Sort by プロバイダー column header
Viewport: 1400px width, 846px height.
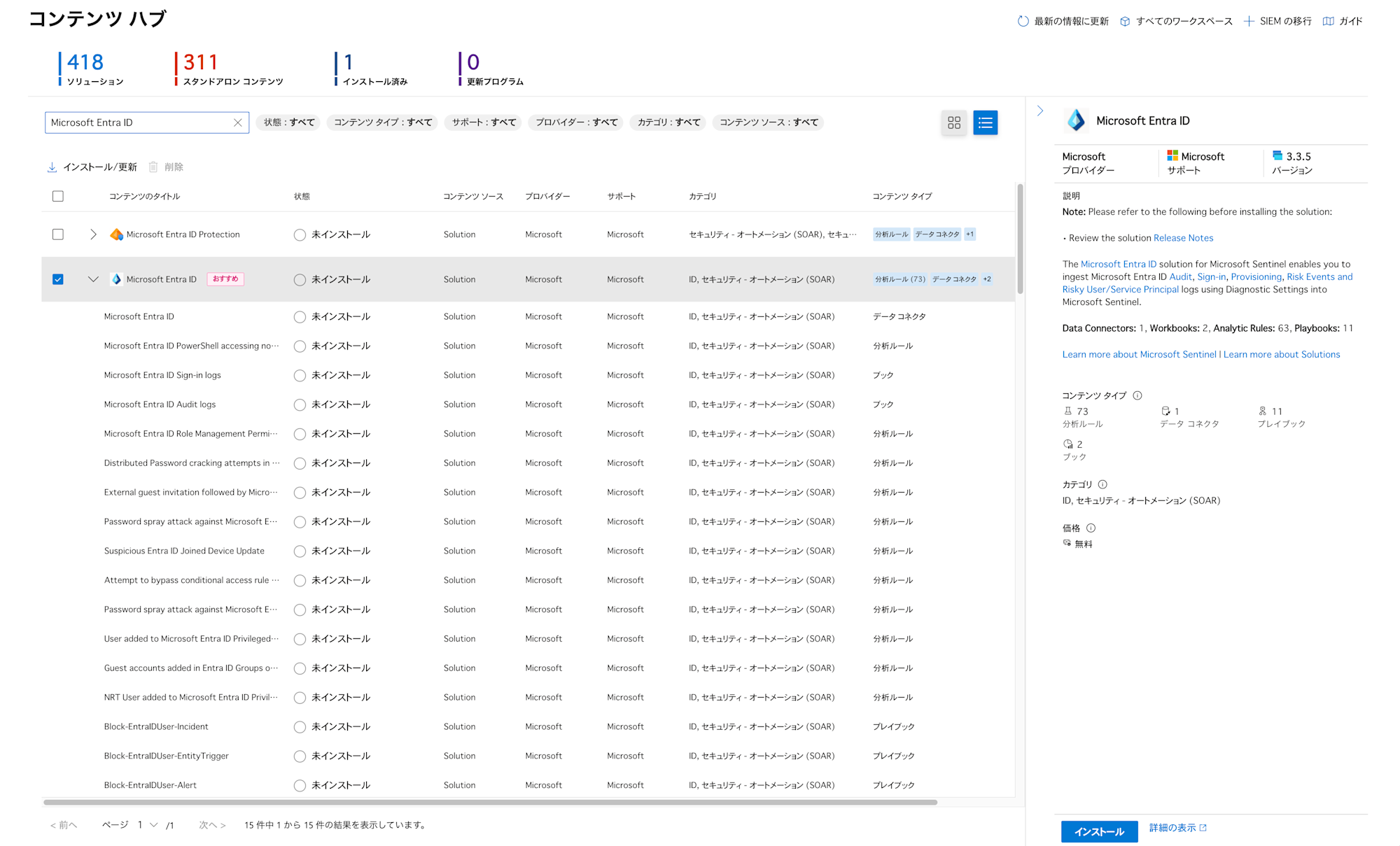[x=547, y=197]
